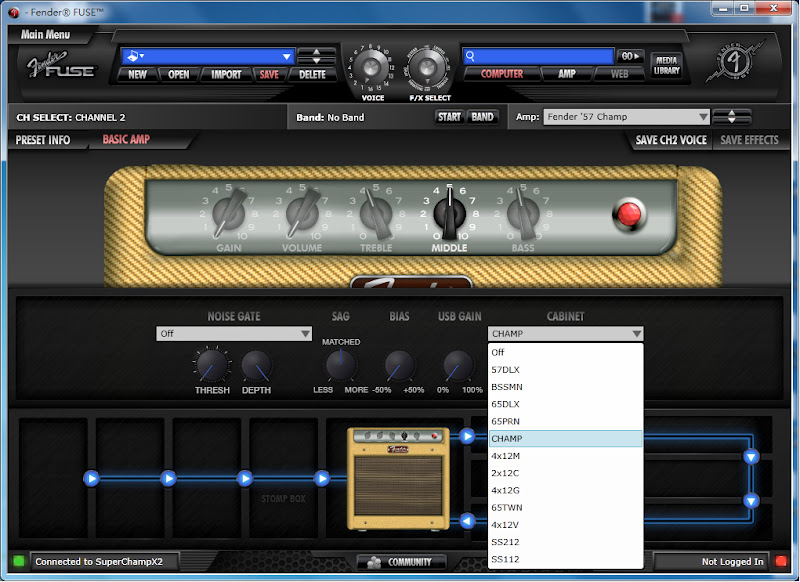The image size is (800, 582).
Task: Select 65TWN cabinet option
Action: point(565,508)
